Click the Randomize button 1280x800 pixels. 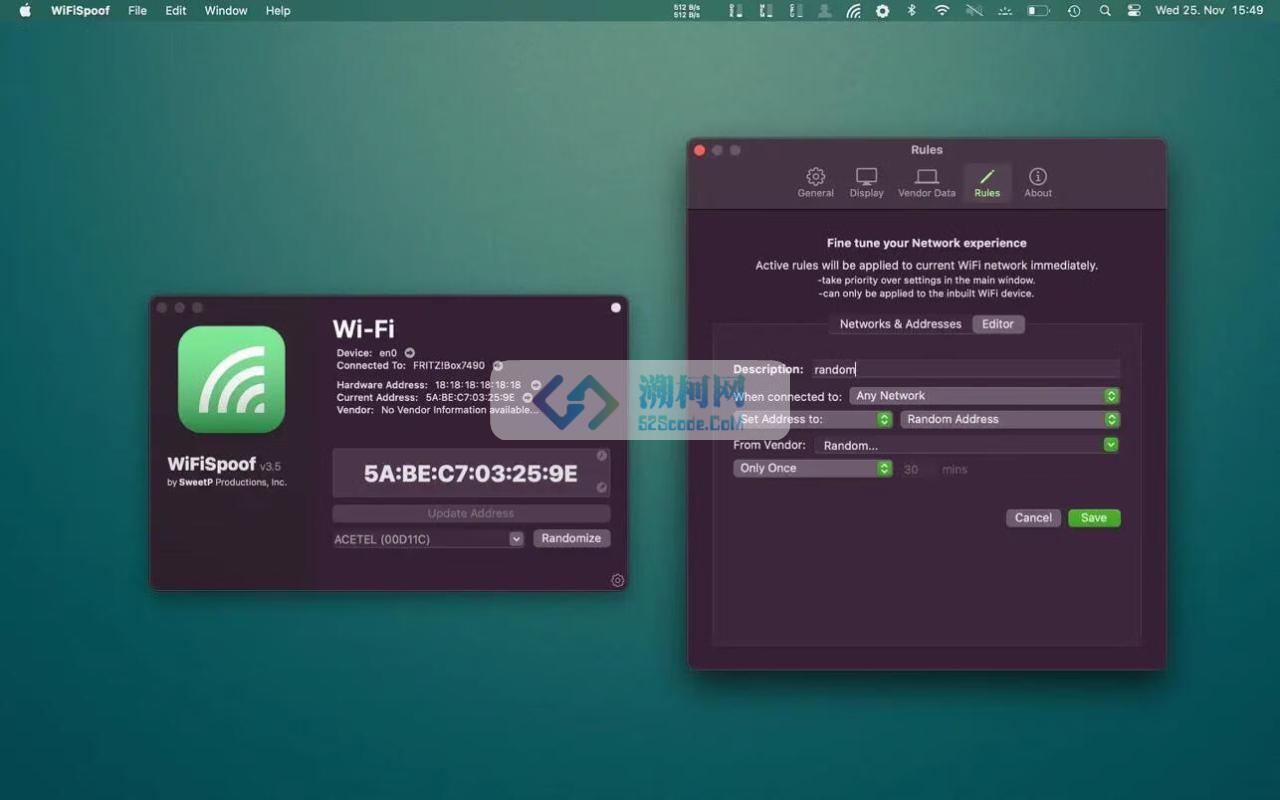tap(571, 538)
